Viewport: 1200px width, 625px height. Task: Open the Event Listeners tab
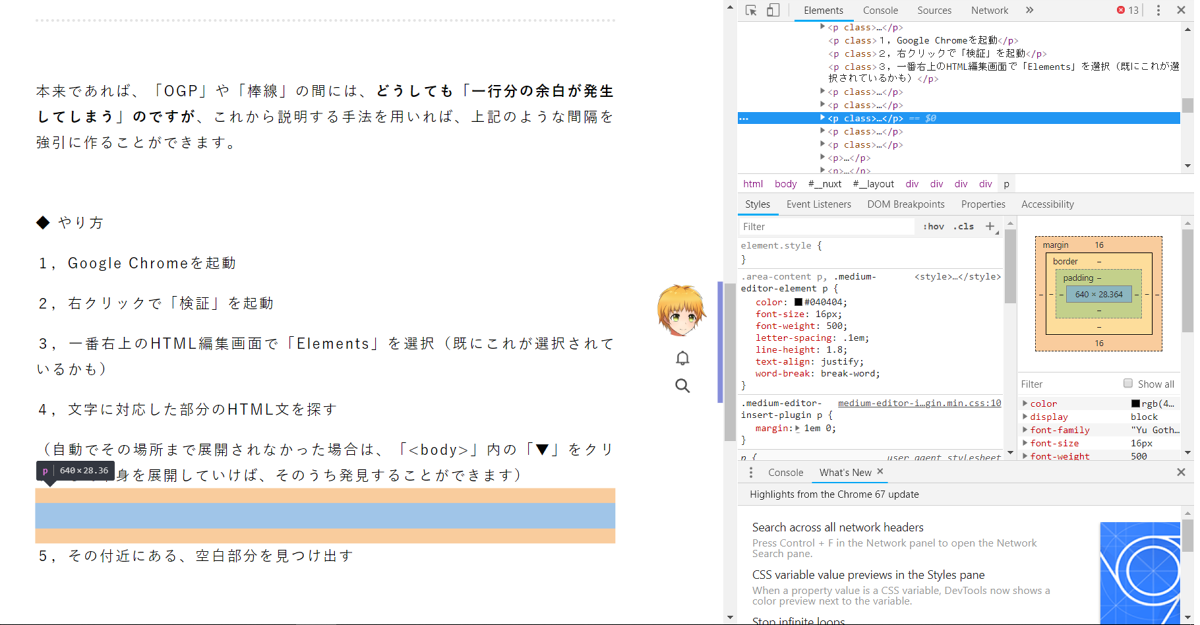coord(818,204)
